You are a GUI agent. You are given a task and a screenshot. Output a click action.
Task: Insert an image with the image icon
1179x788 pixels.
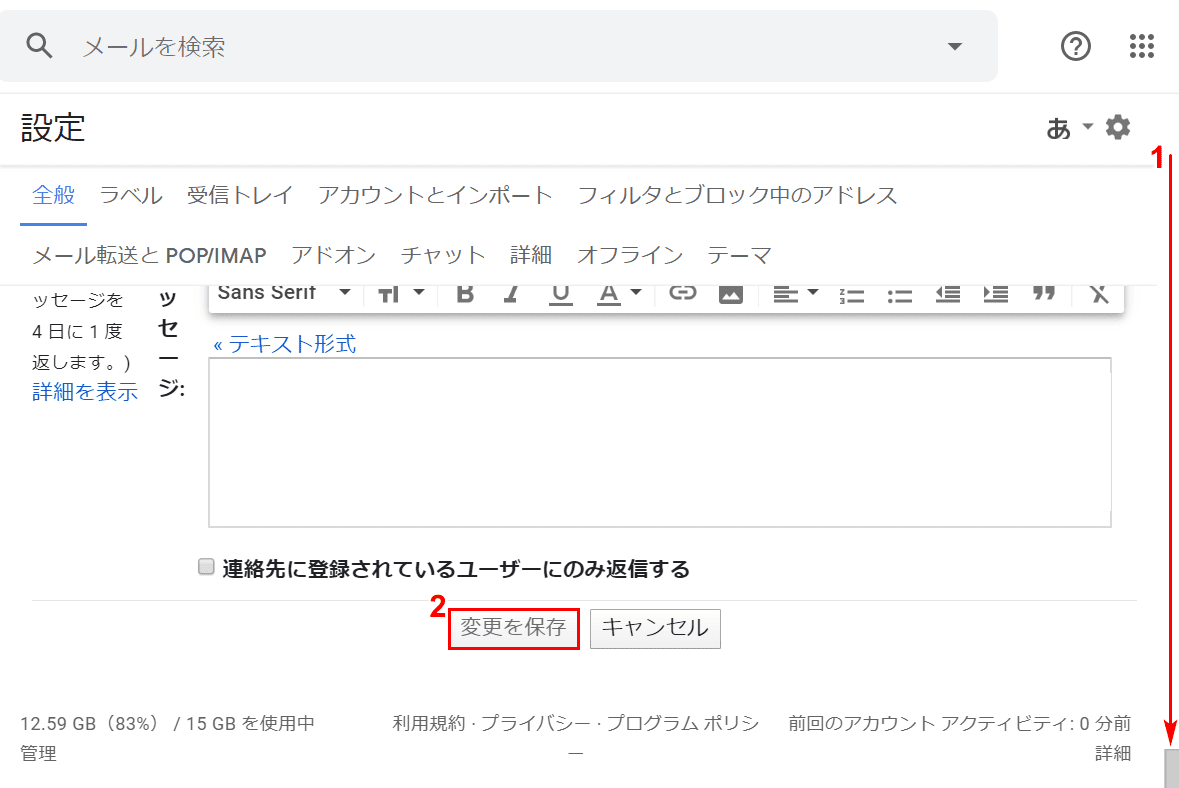731,294
